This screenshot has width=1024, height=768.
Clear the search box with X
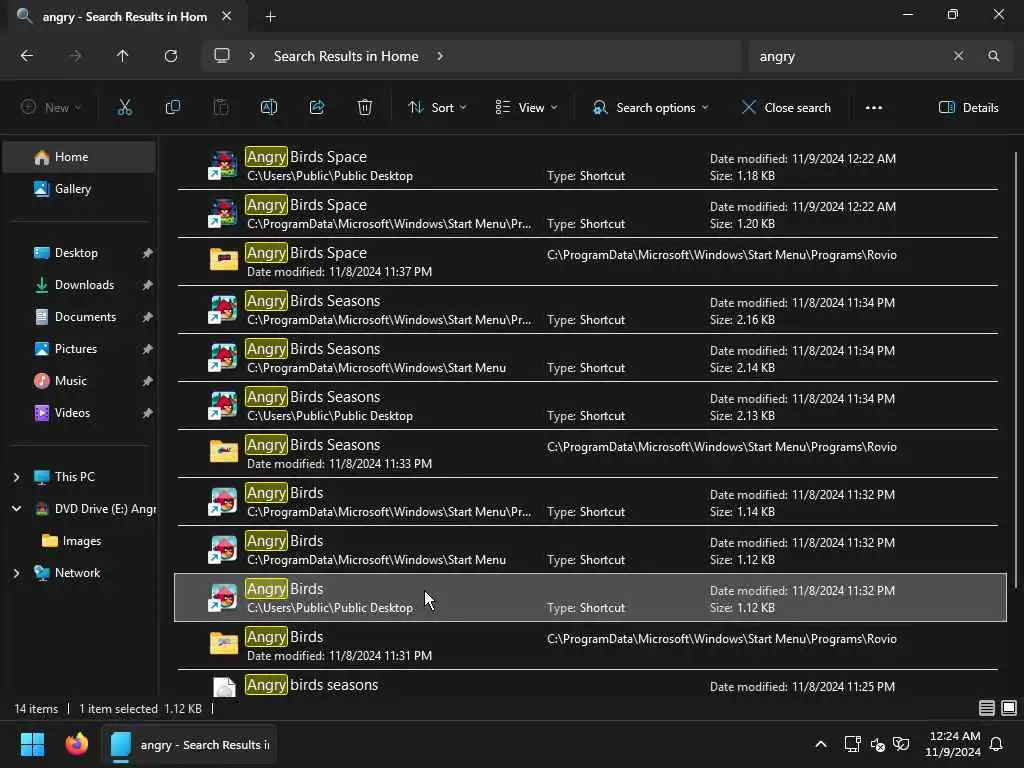pos(958,56)
